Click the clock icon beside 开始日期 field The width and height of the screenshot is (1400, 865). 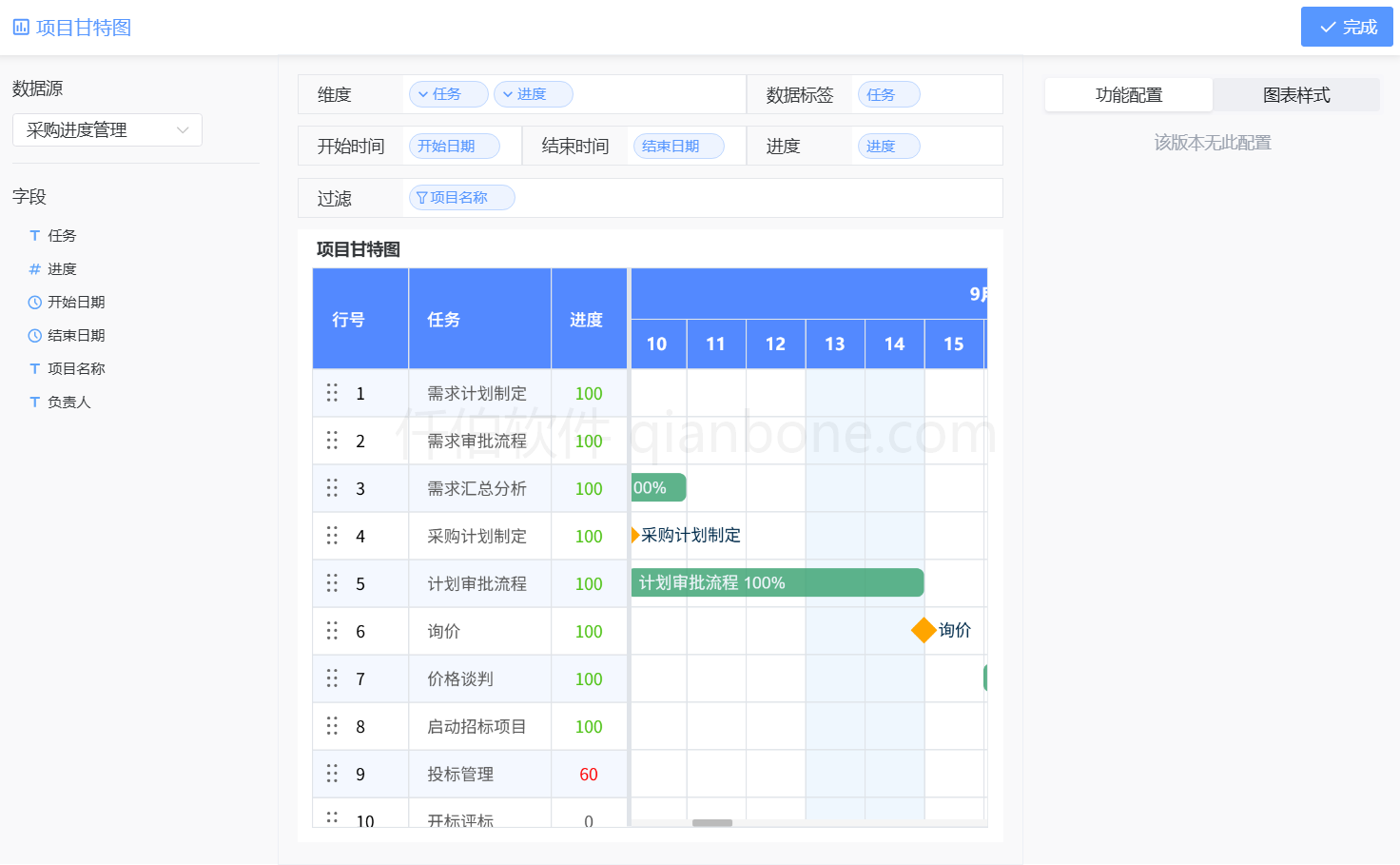pyautogui.click(x=34, y=302)
